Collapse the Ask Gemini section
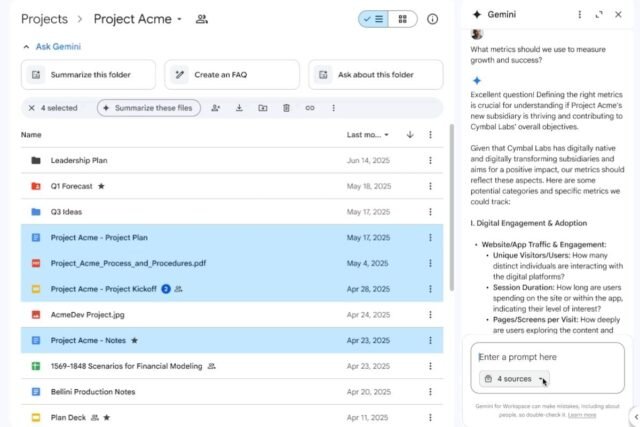 [26, 47]
